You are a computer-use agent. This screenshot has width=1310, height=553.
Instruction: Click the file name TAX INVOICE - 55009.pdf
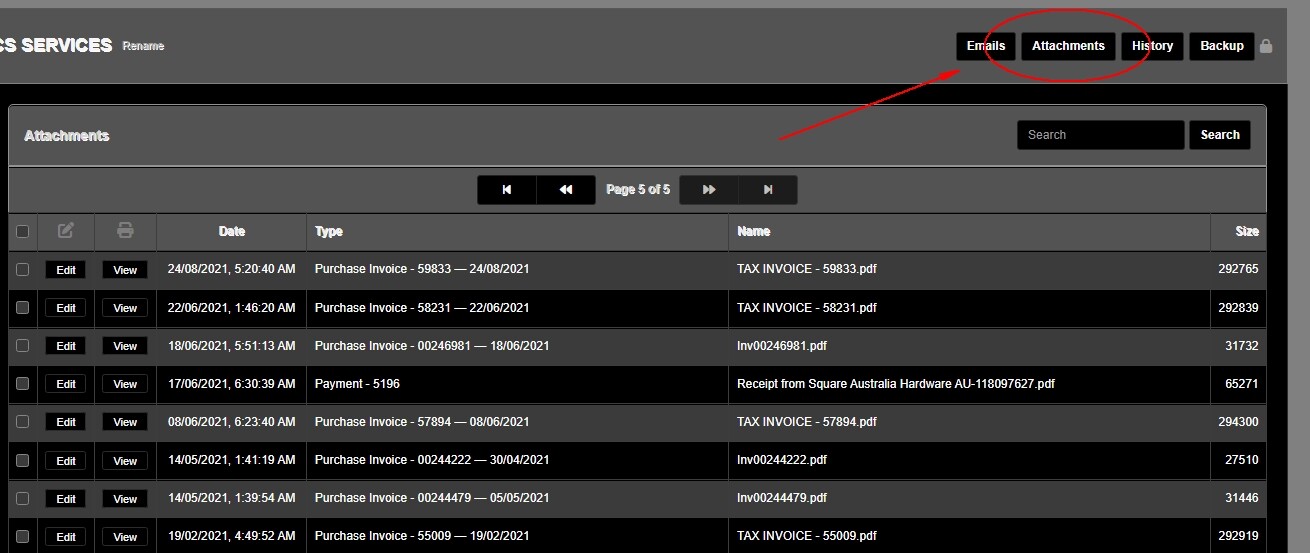click(x=807, y=536)
